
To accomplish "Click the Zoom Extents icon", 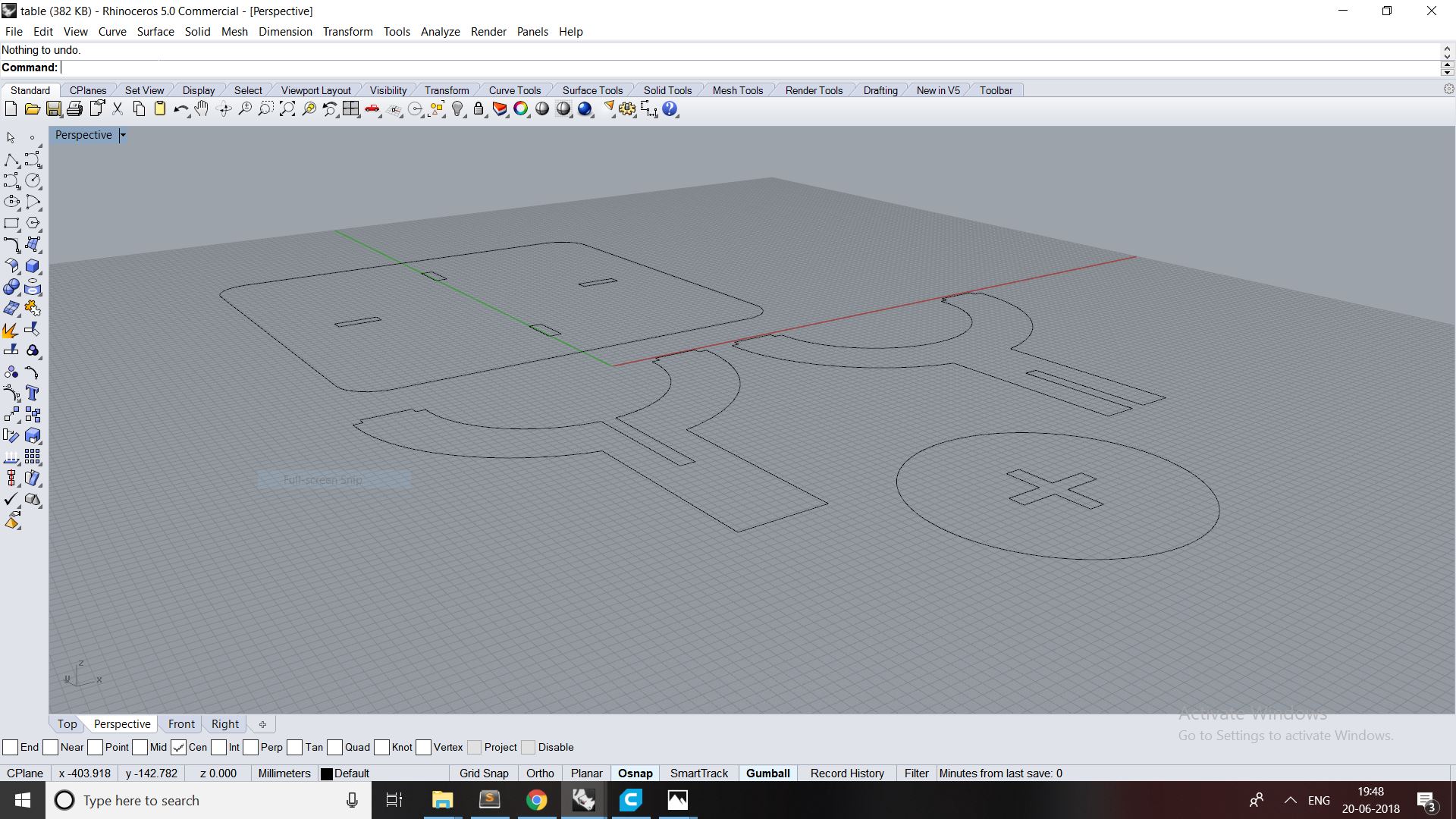I will click(x=287, y=109).
